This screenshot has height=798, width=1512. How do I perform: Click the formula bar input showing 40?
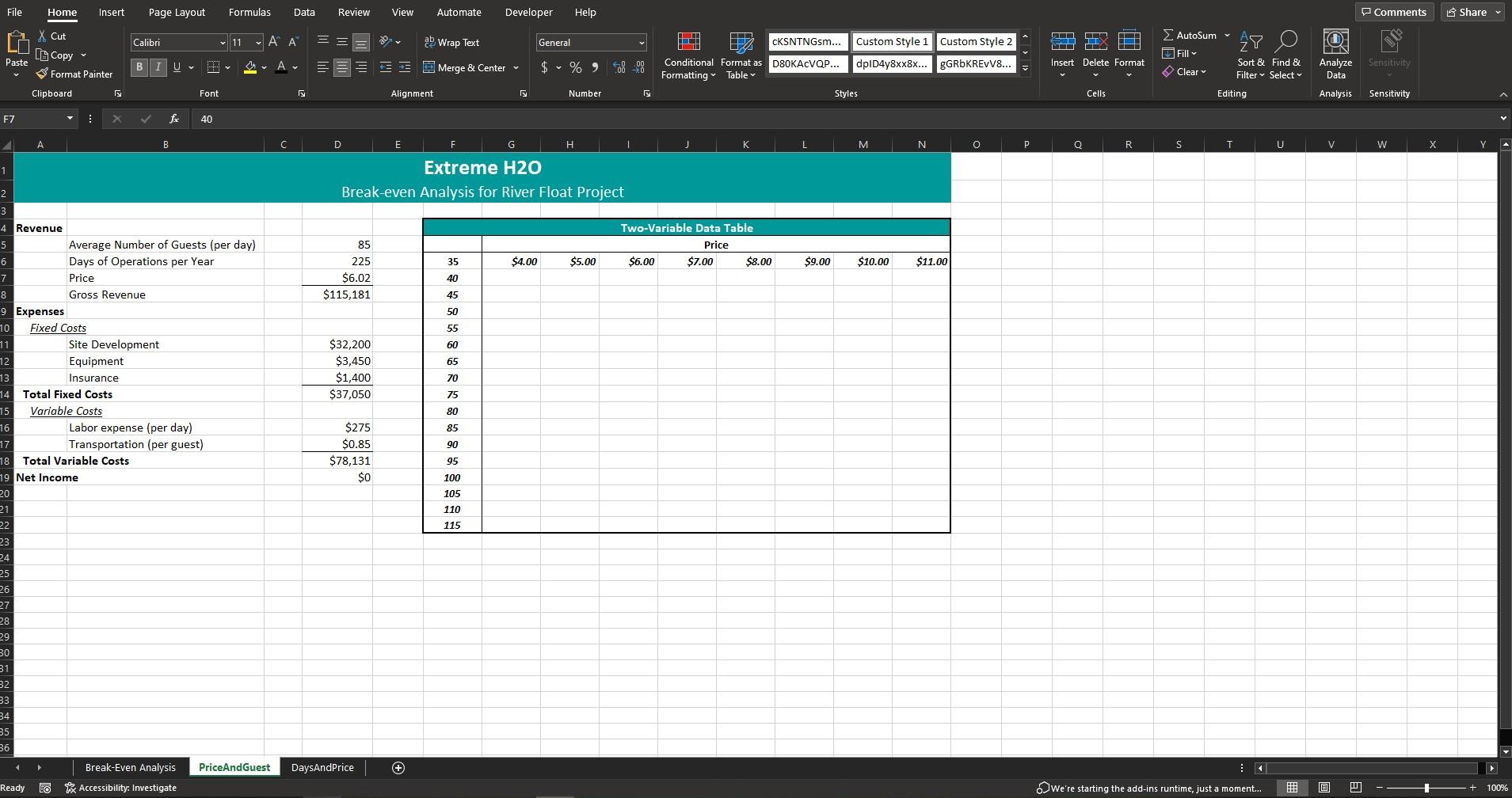844,119
